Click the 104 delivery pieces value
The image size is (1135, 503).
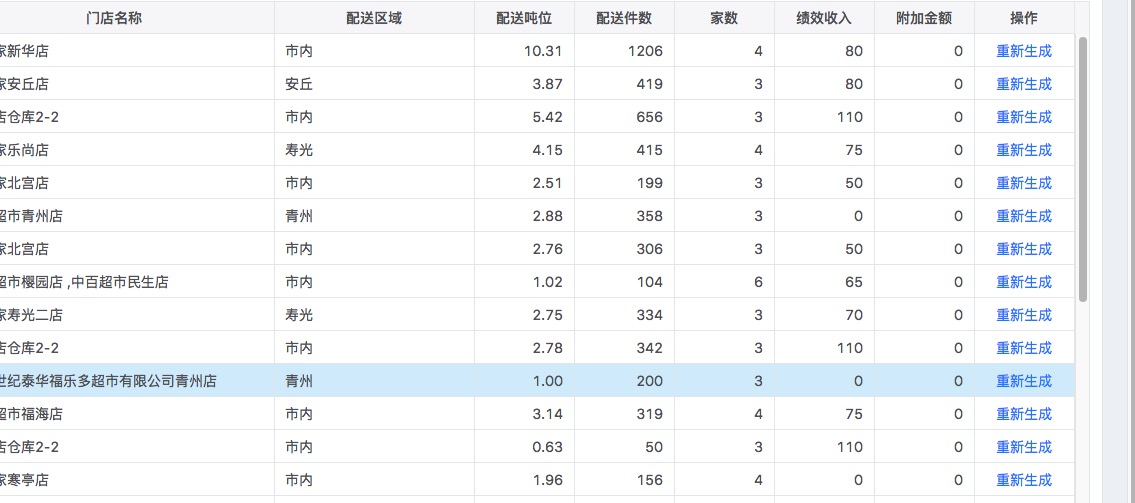click(649, 282)
